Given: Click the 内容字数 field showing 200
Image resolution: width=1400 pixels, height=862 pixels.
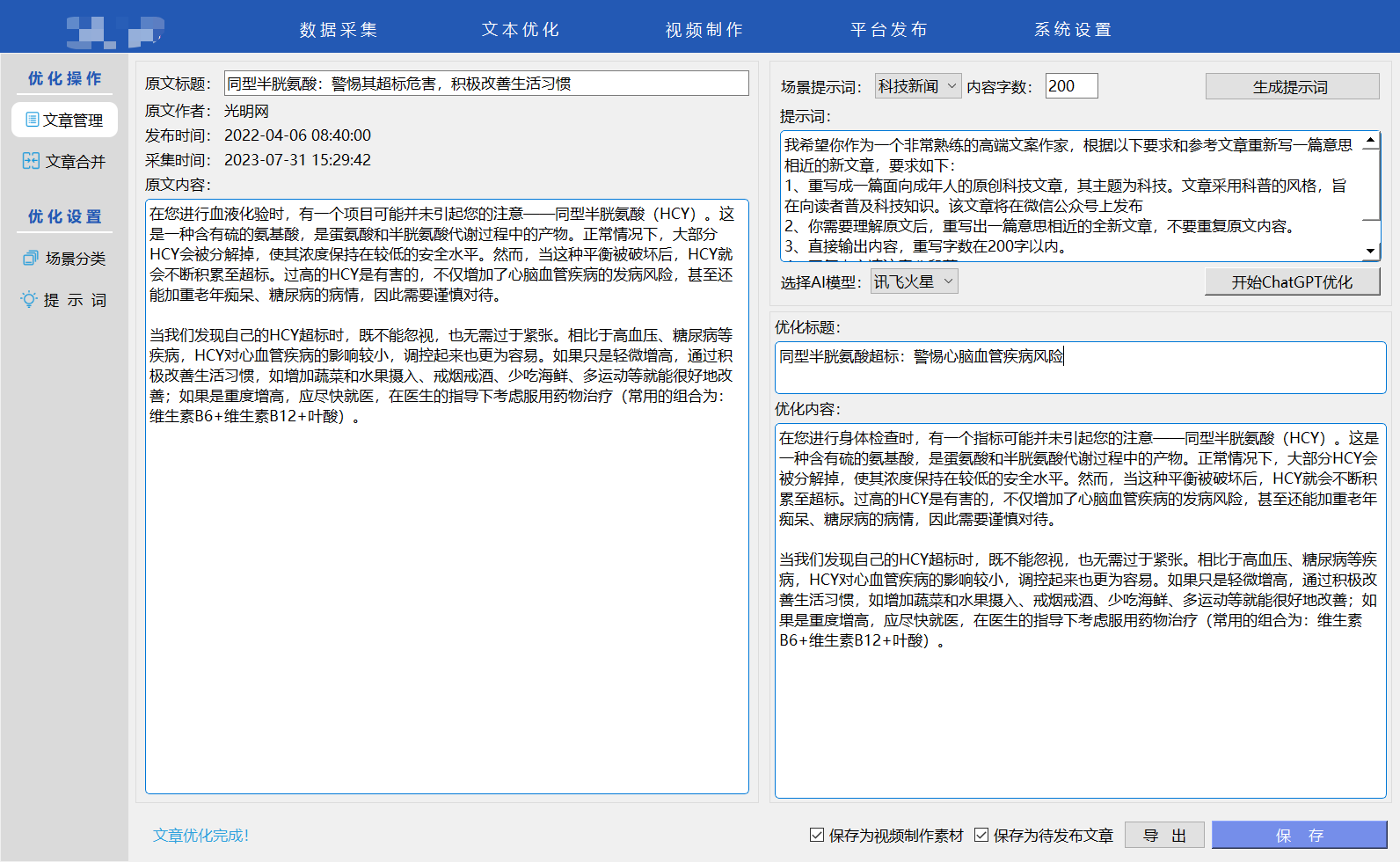Looking at the screenshot, I should point(1071,86).
